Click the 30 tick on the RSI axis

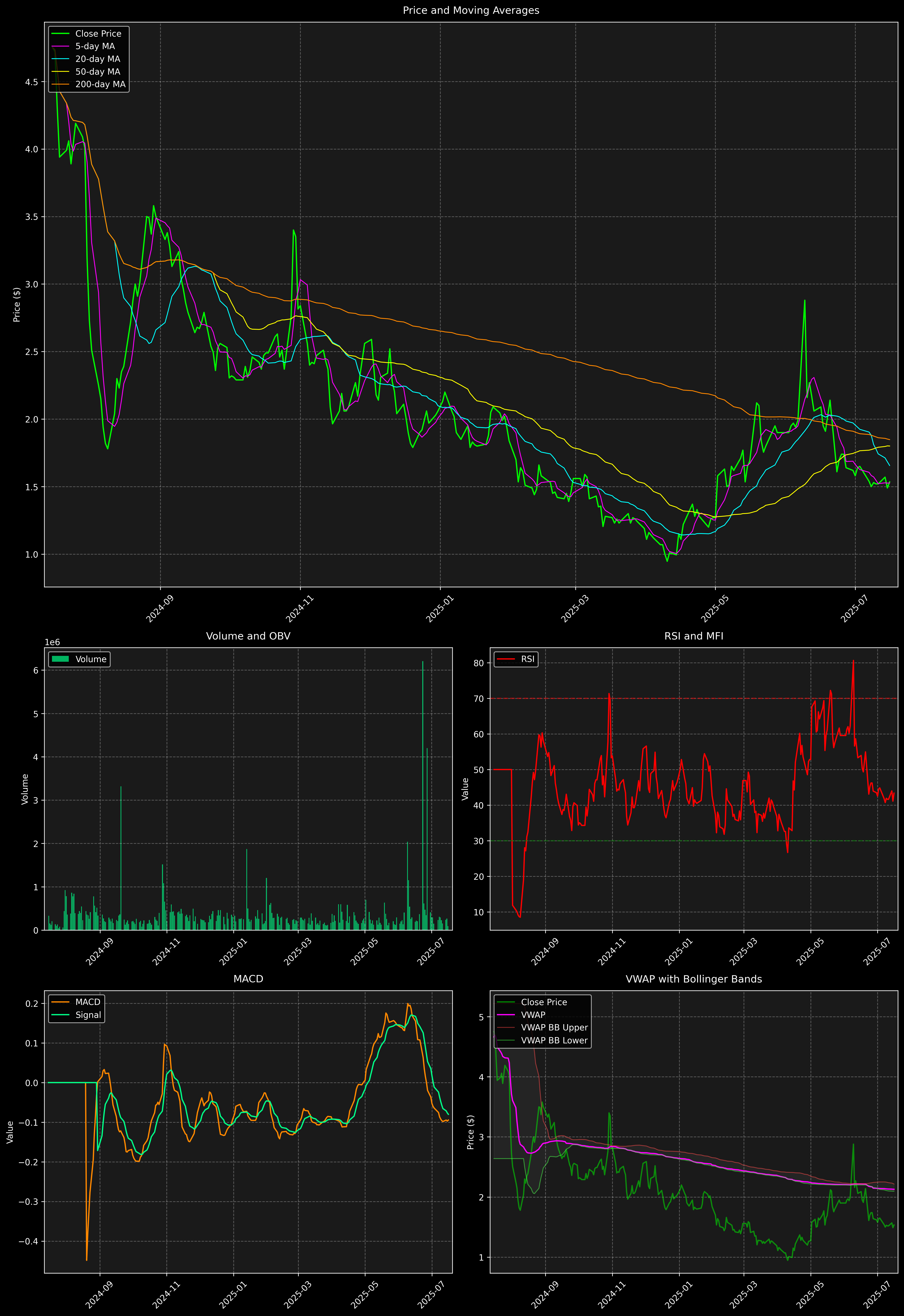pyautogui.click(x=479, y=841)
